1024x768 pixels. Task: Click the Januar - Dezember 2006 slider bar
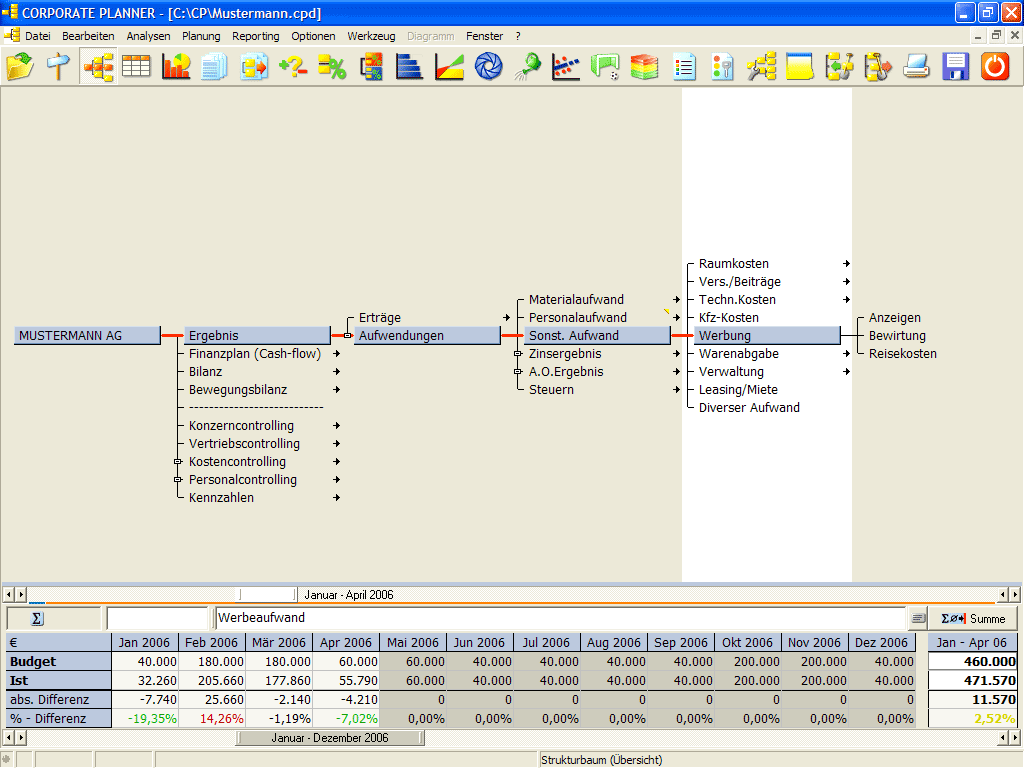click(x=330, y=738)
